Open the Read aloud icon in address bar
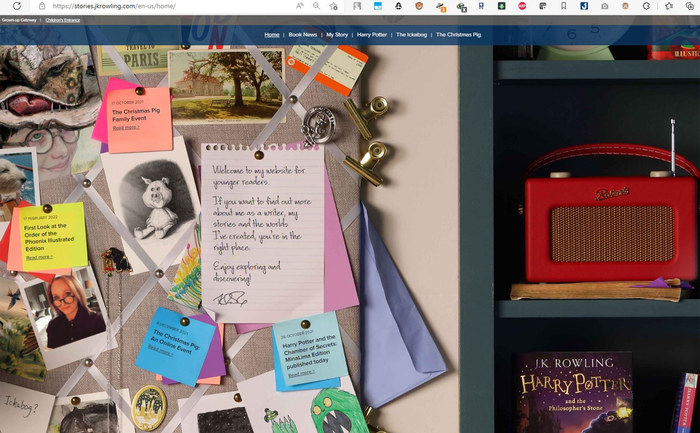The width and height of the screenshot is (700, 433). pos(300,6)
